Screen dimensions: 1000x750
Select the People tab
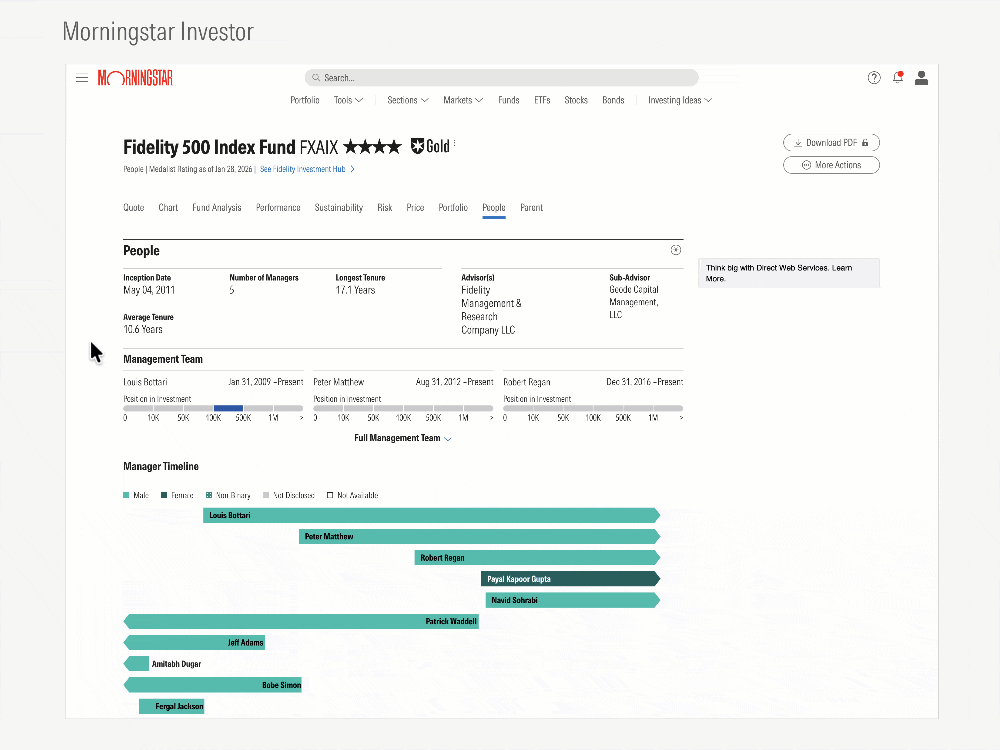(494, 208)
